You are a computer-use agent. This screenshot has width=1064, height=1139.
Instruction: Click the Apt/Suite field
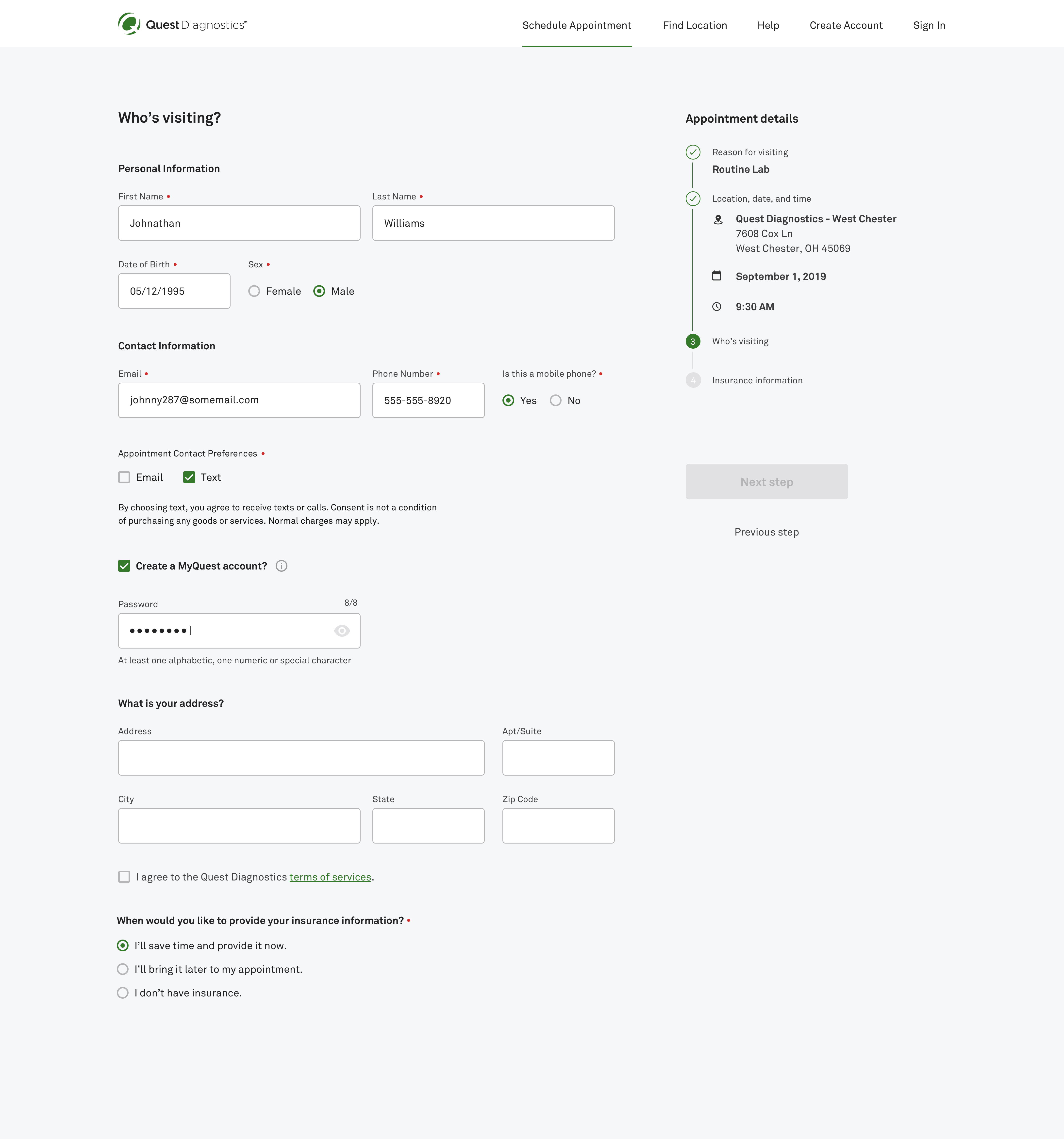coord(558,758)
